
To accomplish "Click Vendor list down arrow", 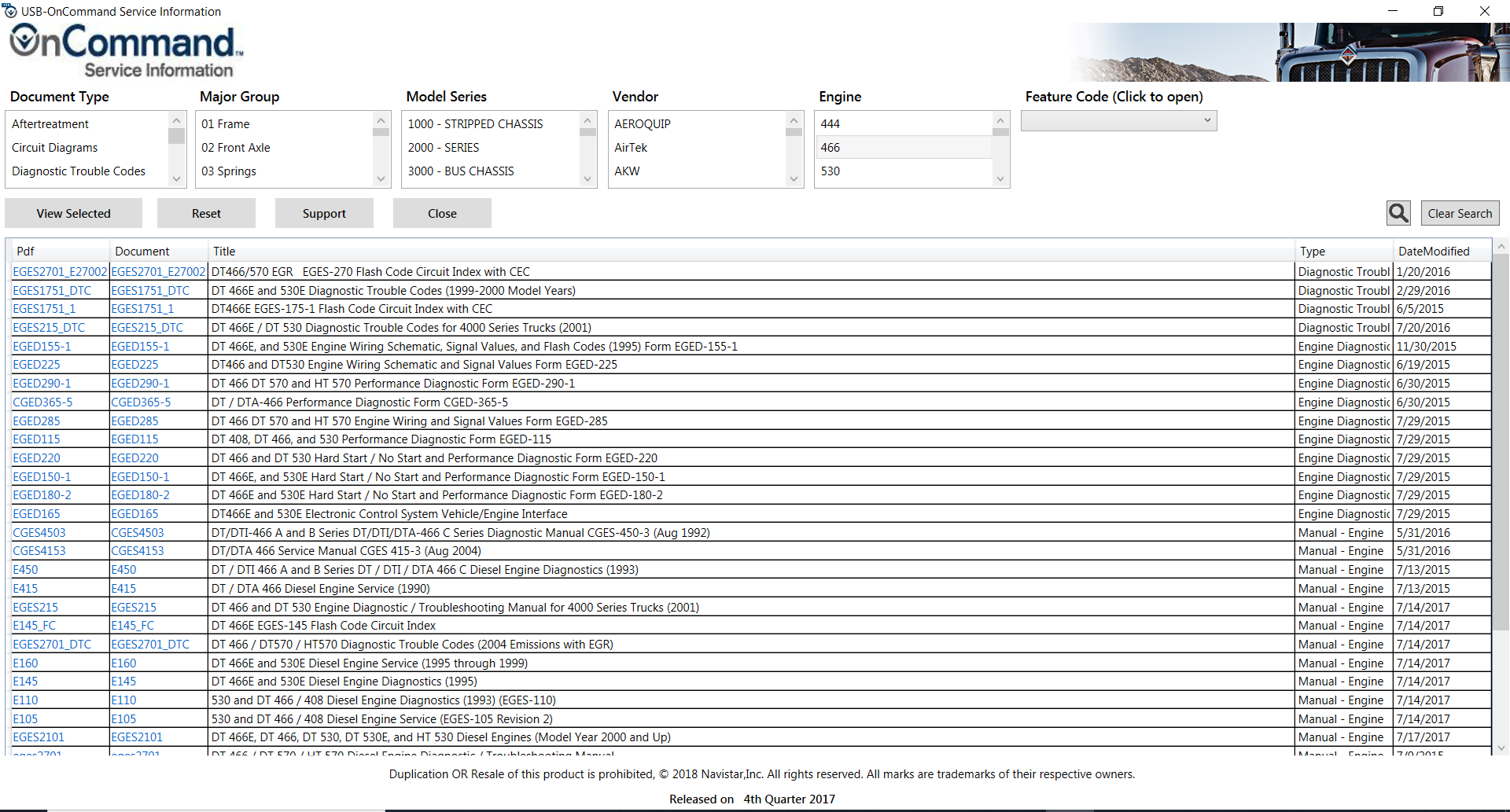I will [x=794, y=178].
